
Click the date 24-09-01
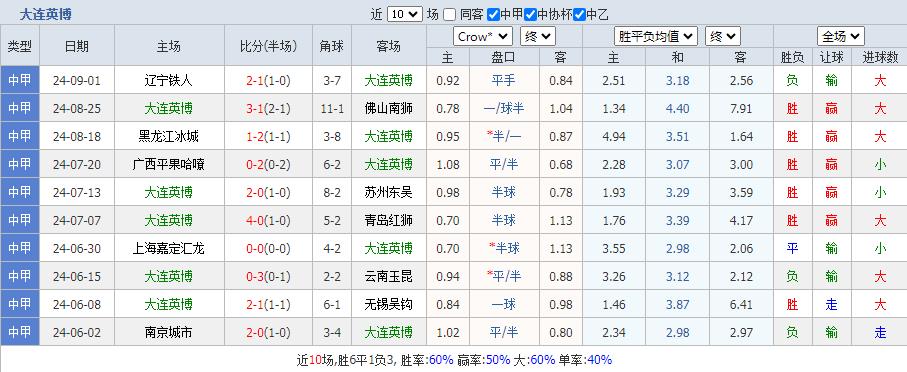click(x=76, y=80)
